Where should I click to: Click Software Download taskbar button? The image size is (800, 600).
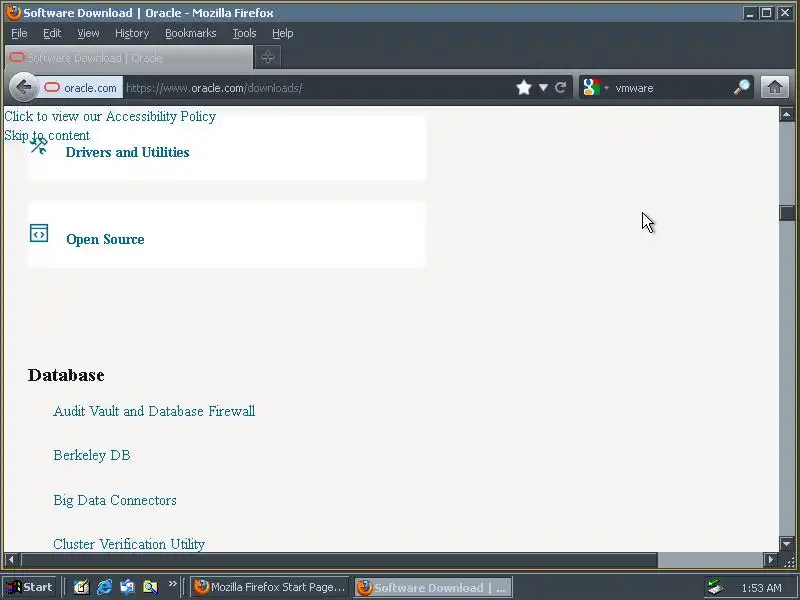click(x=433, y=587)
